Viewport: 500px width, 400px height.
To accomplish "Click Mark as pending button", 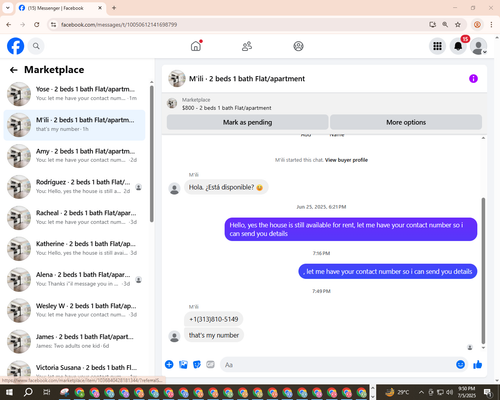I will coord(247,122).
